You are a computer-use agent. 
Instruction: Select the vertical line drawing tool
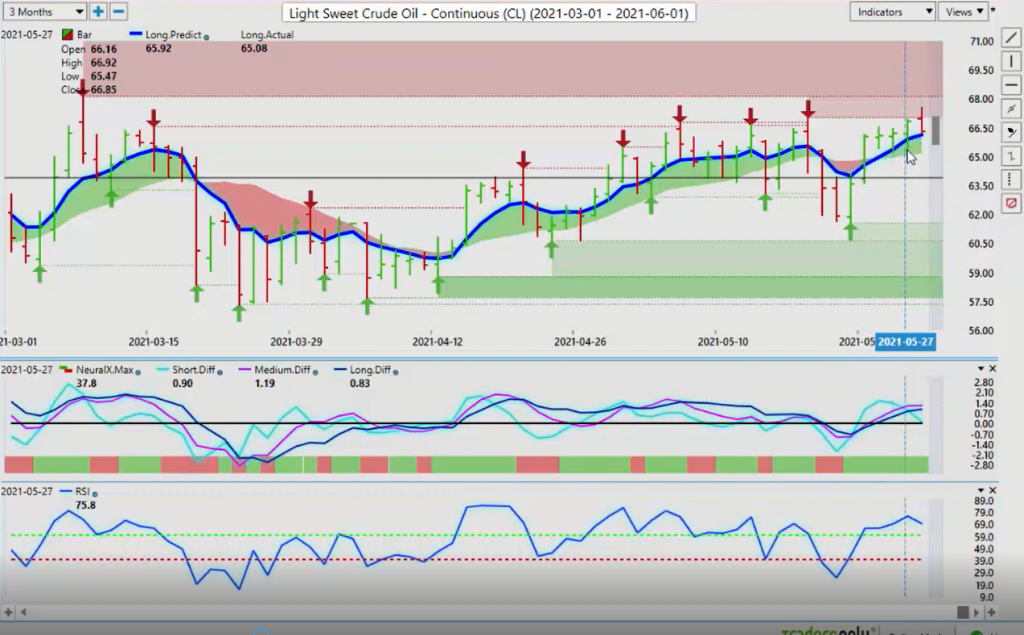pos(1010,61)
